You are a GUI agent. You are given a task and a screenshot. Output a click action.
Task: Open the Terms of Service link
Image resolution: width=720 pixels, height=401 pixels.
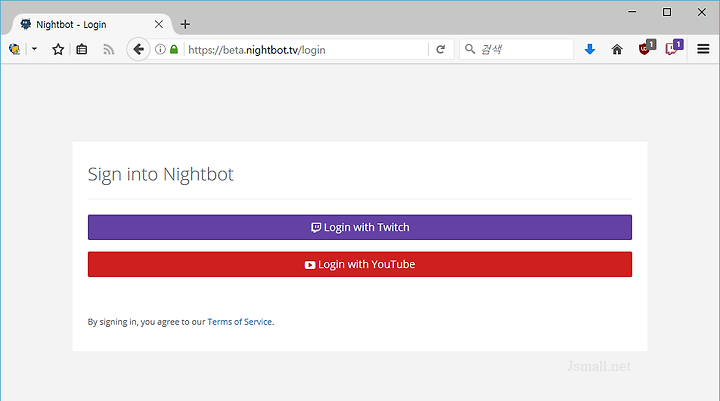240,322
